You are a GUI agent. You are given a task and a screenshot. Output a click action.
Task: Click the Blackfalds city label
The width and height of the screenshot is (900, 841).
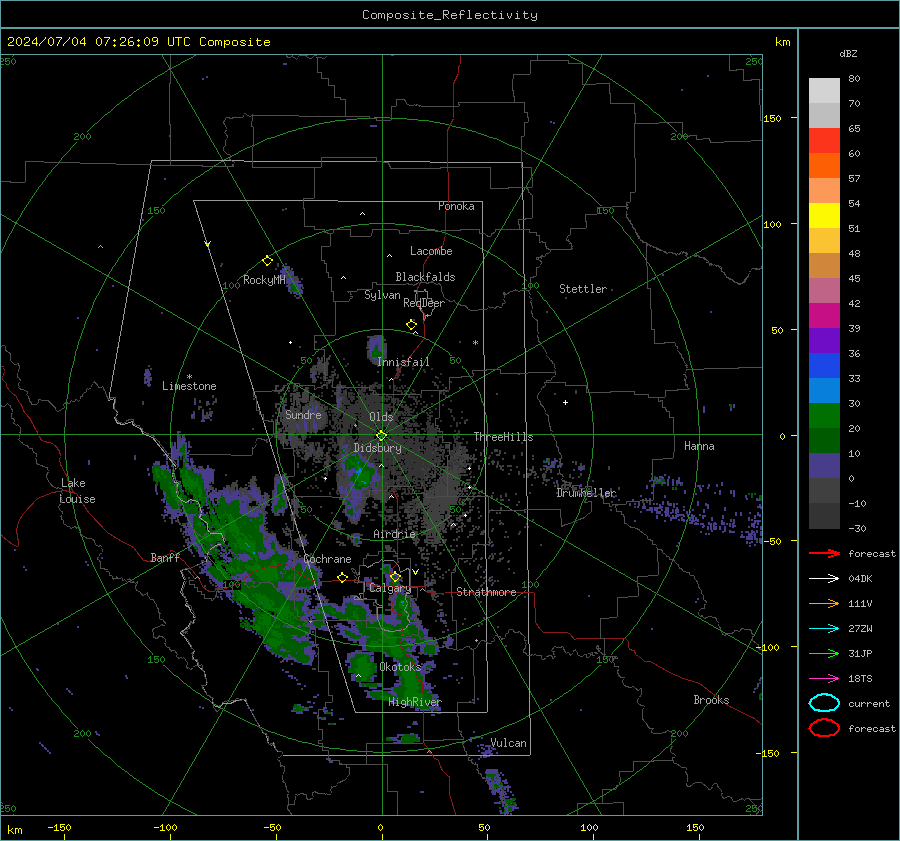point(425,277)
